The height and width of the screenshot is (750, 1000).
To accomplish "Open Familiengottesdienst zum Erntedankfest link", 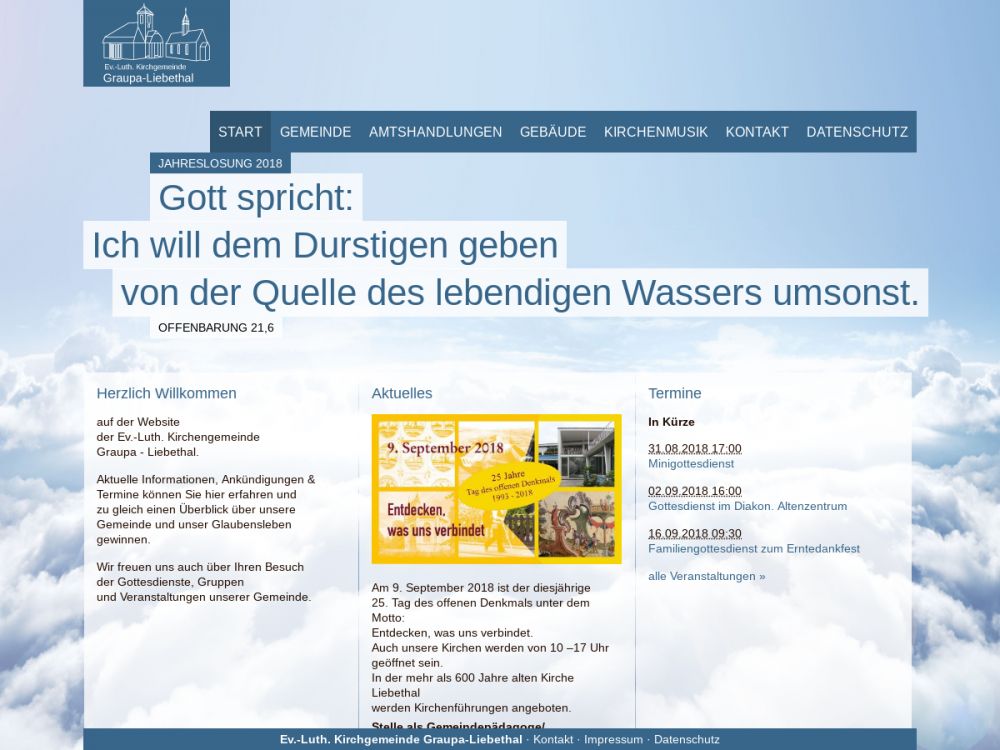I will coord(753,549).
